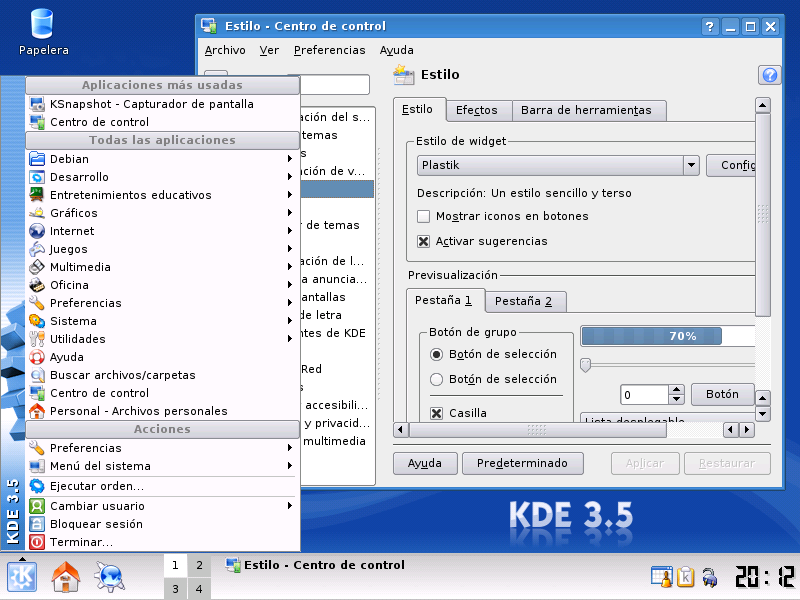
Task: Open KSnapshot screen capture from menu
Action: [x=151, y=104]
